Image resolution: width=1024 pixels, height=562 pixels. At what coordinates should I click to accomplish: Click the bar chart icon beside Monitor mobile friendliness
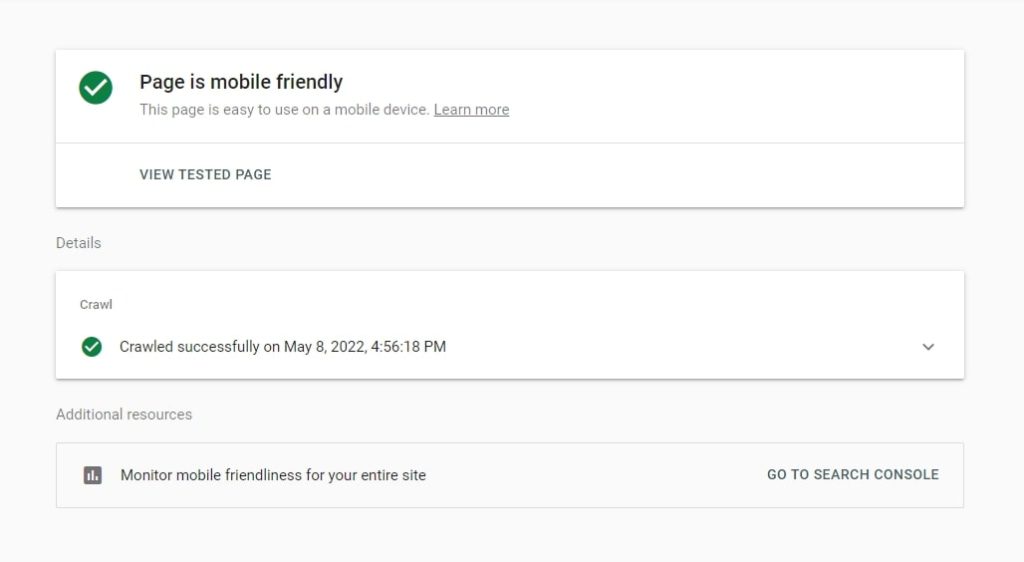(93, 475)
